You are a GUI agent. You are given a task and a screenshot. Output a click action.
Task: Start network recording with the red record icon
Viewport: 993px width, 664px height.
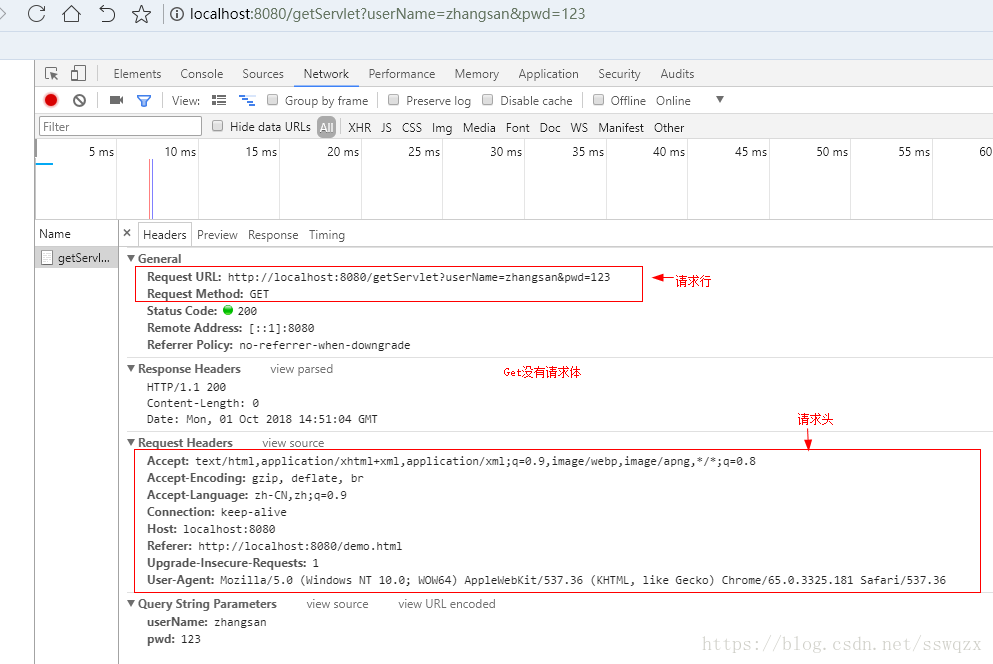coord(51,100)
